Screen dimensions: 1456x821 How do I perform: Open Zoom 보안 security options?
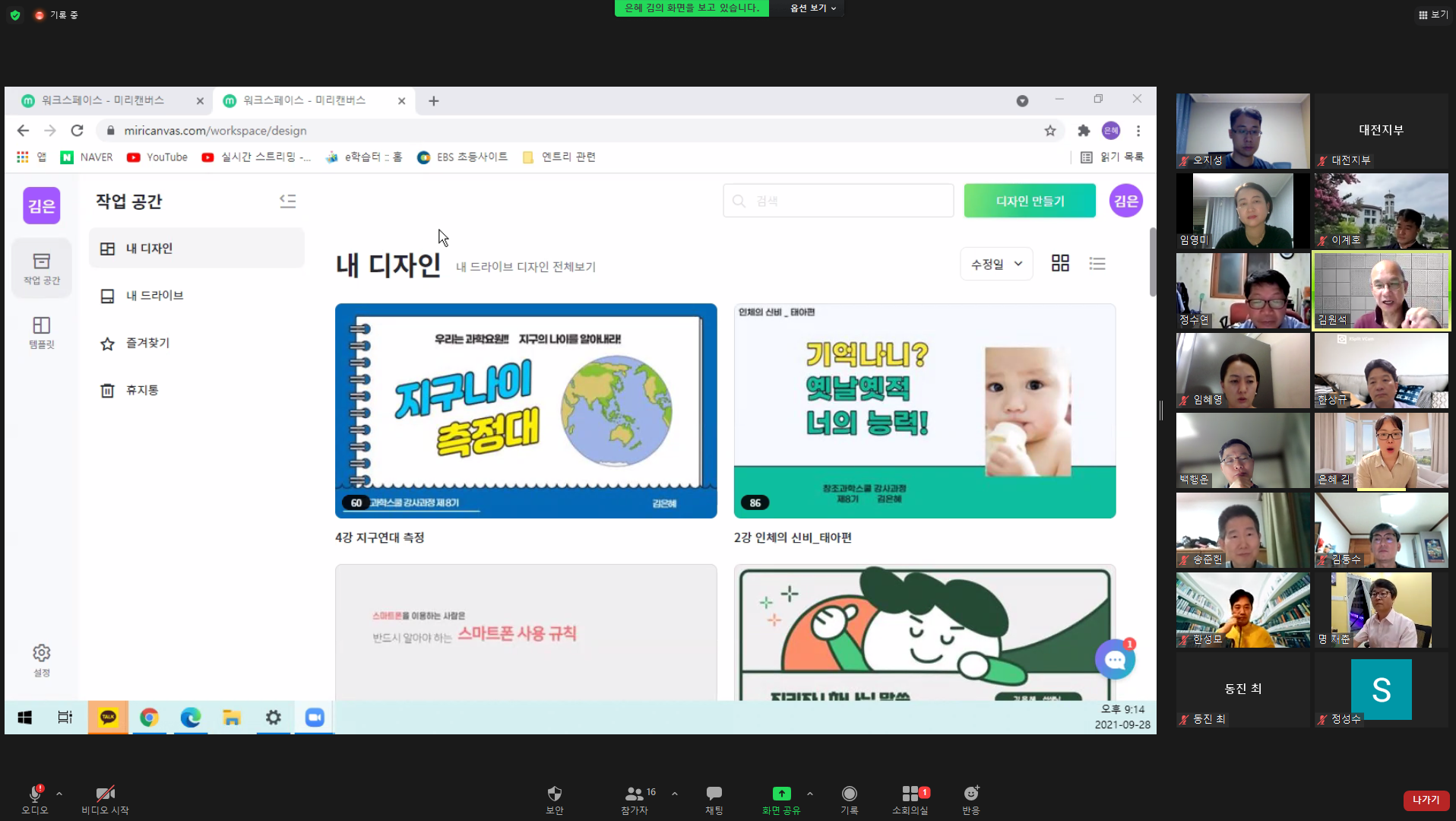click(555, 799)
